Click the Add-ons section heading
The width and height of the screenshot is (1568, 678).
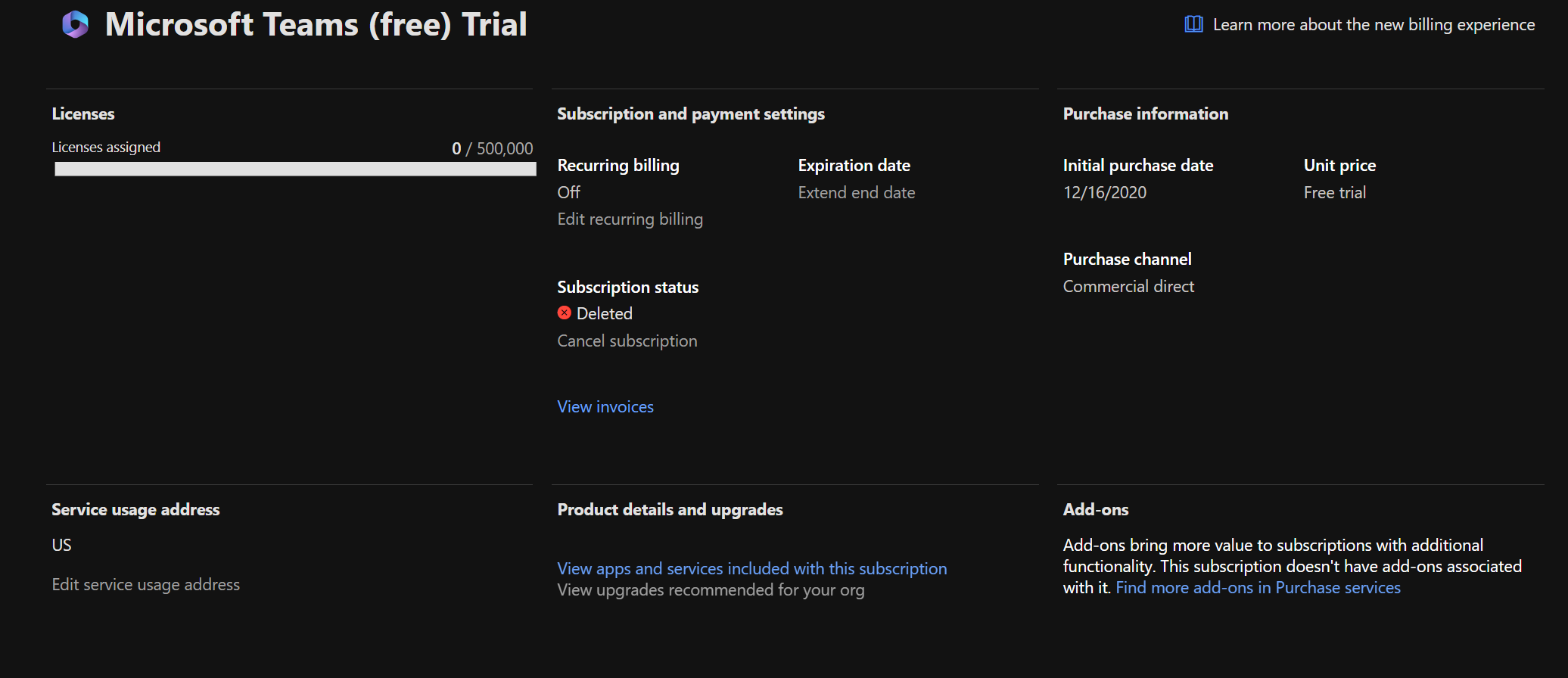coord(1096,509)
